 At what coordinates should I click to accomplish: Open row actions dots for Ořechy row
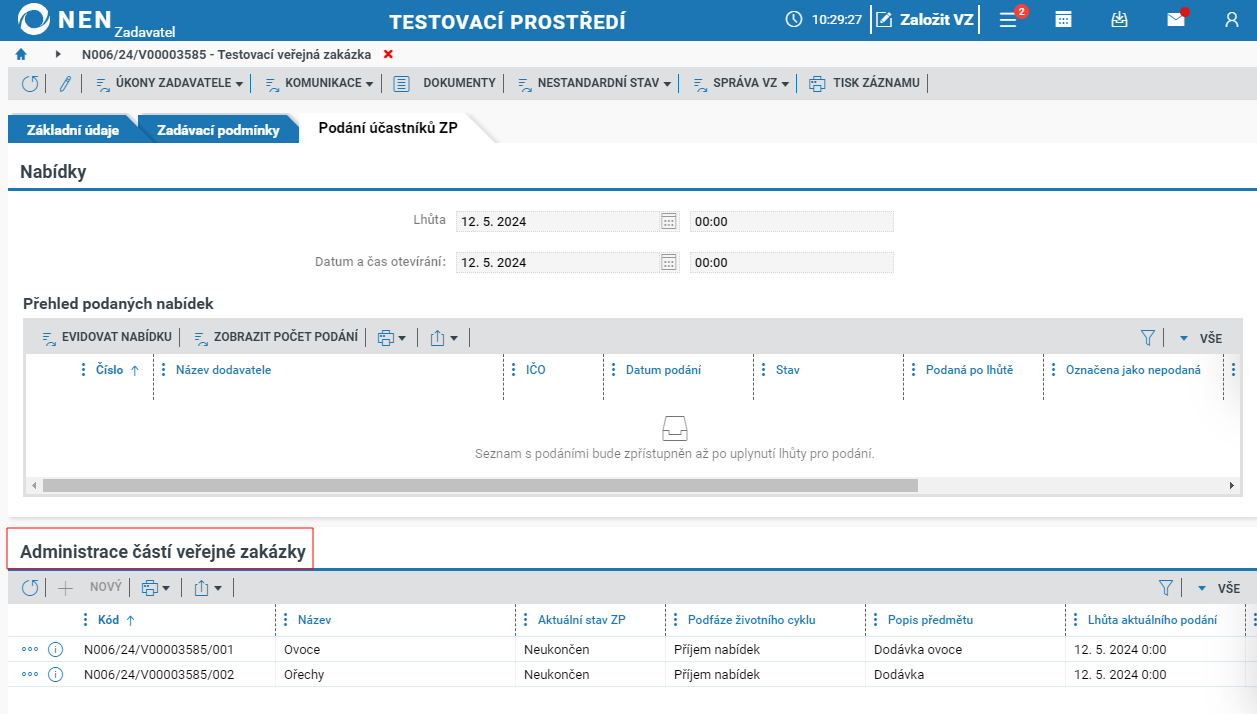30,674
